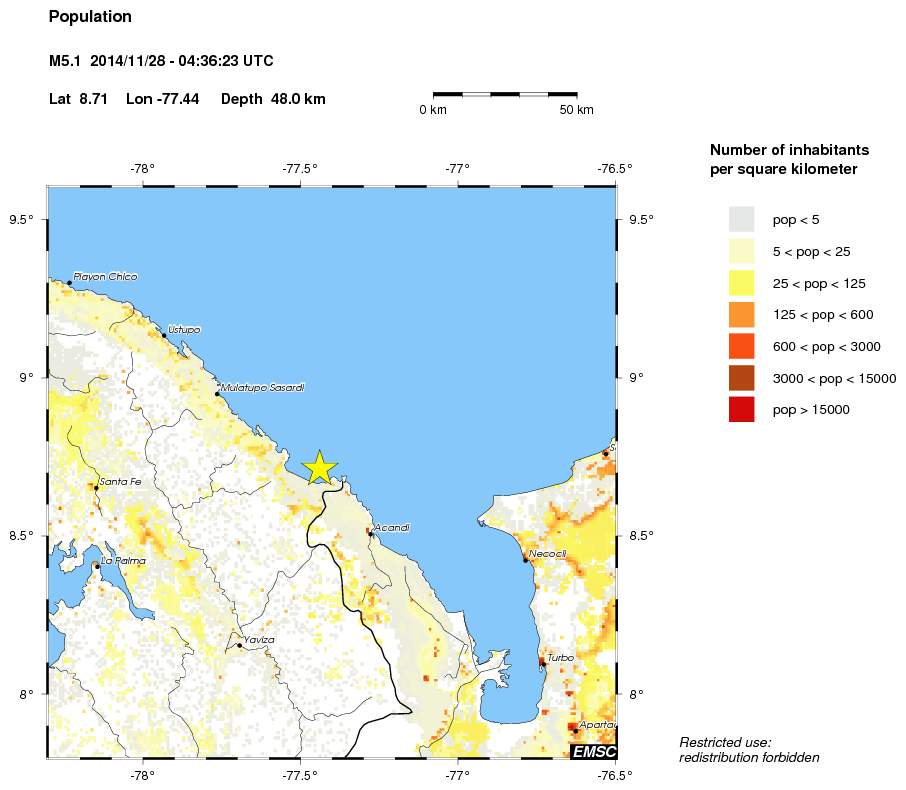The width and height of the screenshot is (906, 790).
Task: Expand the 'Number of inhabitants' legend
Action: point(789,158)
